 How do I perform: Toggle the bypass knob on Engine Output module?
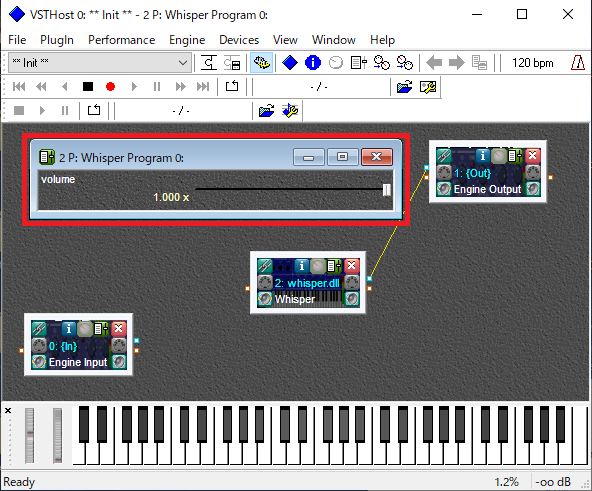click(498, 156)
